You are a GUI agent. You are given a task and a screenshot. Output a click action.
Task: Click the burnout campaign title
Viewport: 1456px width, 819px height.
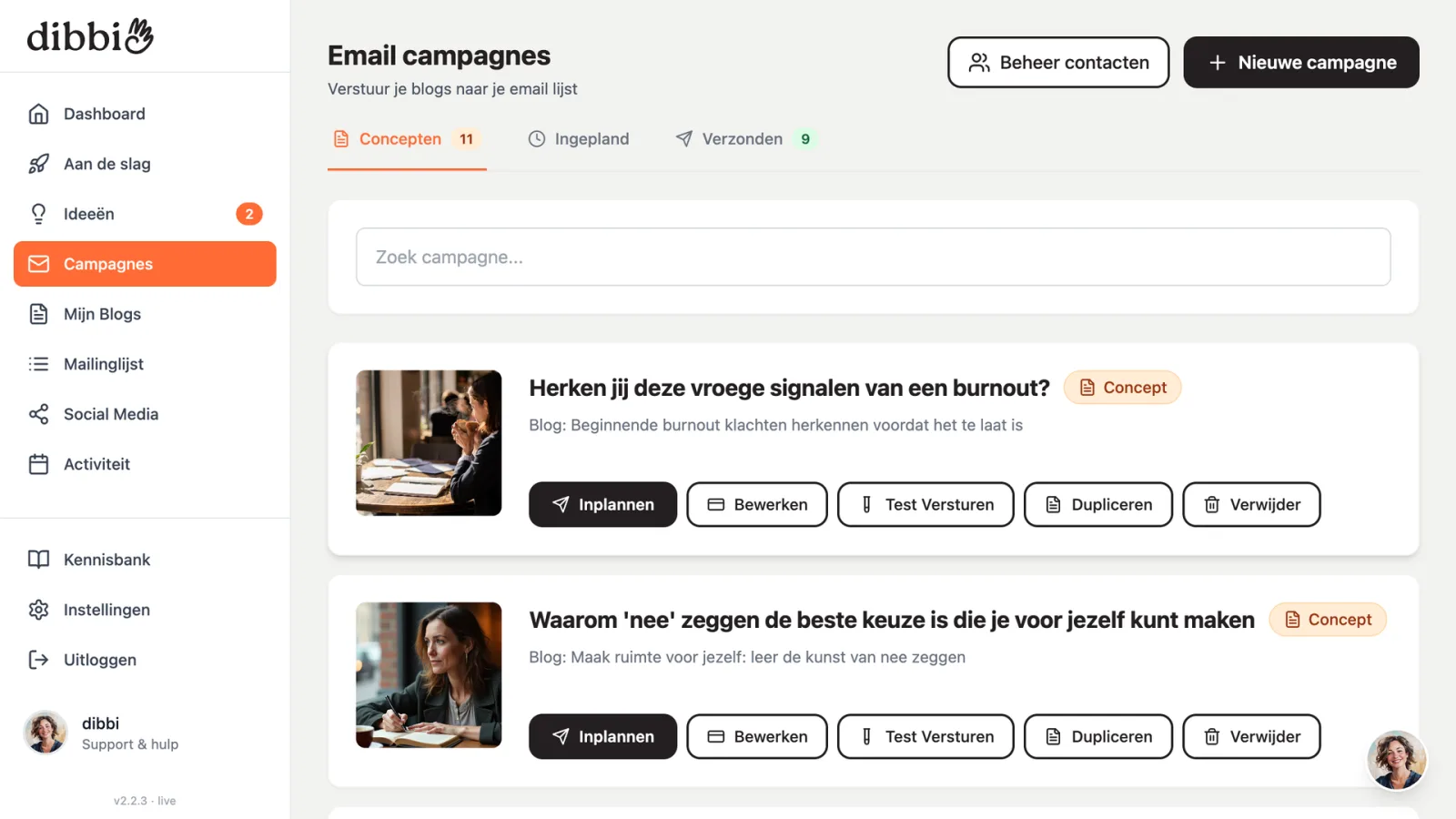tap(789, 388)
